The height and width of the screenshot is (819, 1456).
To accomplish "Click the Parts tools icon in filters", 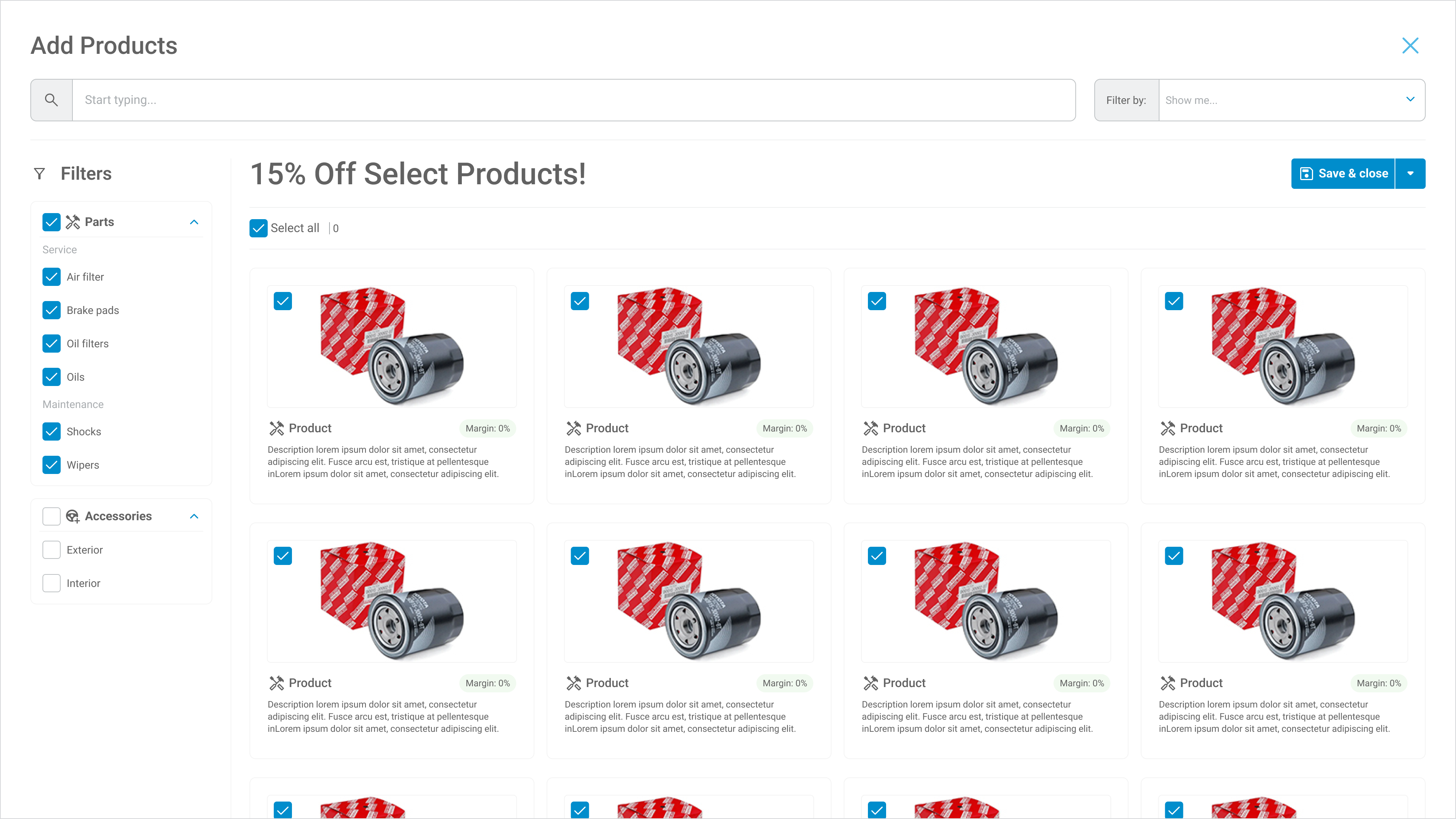I will [73, 222].
